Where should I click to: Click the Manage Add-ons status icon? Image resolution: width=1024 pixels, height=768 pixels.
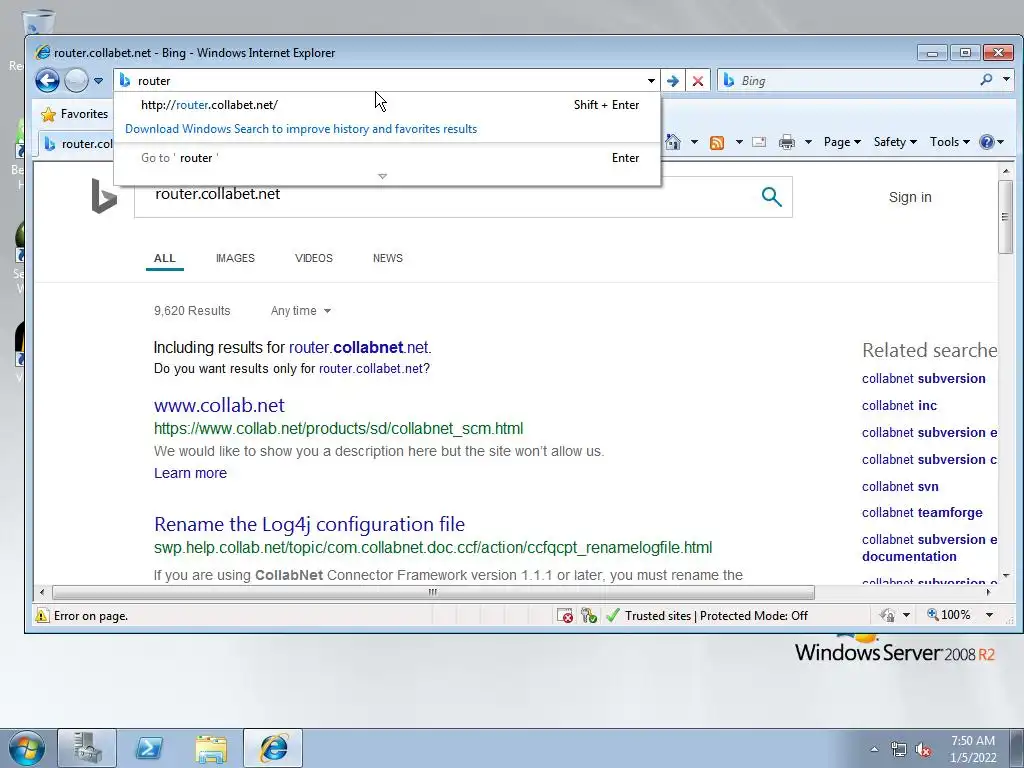click(x=588, y=615)
